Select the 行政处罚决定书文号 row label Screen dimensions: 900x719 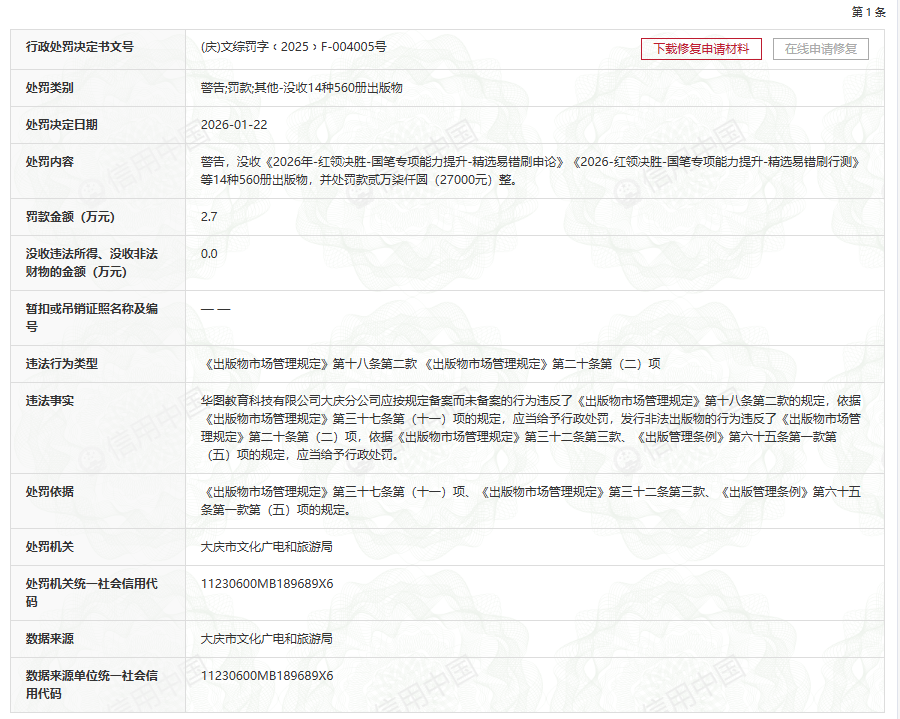pyautogui.click(x=80, y=47)
